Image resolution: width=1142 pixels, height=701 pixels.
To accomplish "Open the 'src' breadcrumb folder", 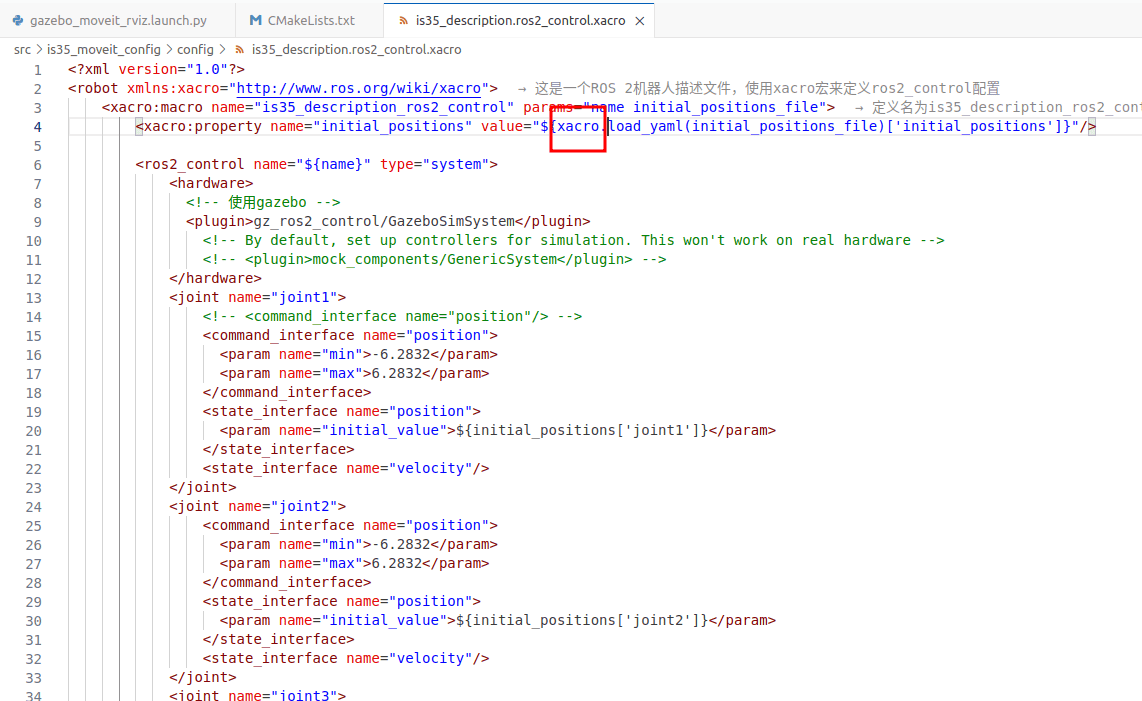I will (22, 49).
